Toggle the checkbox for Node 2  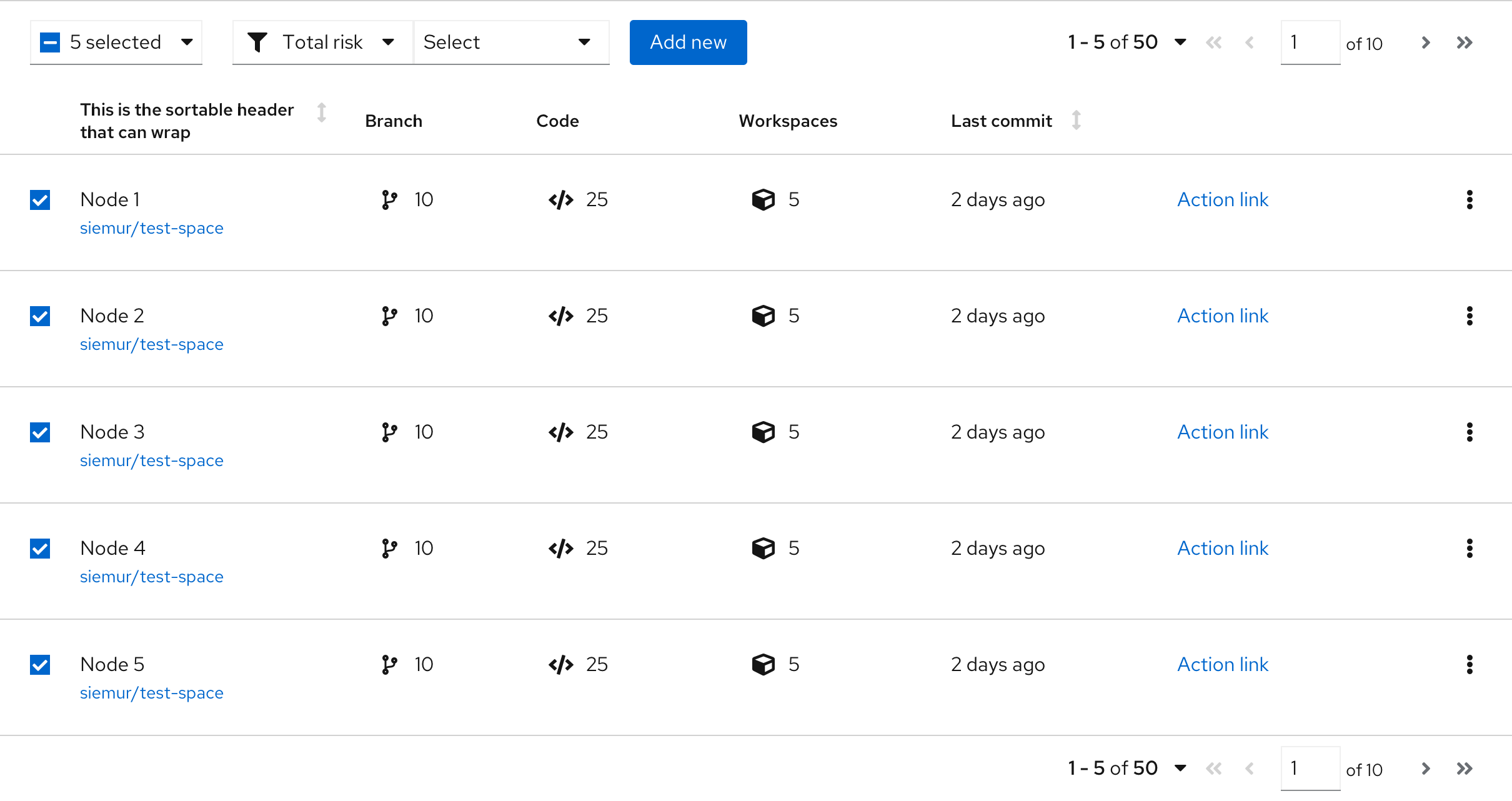click(x=40, y=316)
